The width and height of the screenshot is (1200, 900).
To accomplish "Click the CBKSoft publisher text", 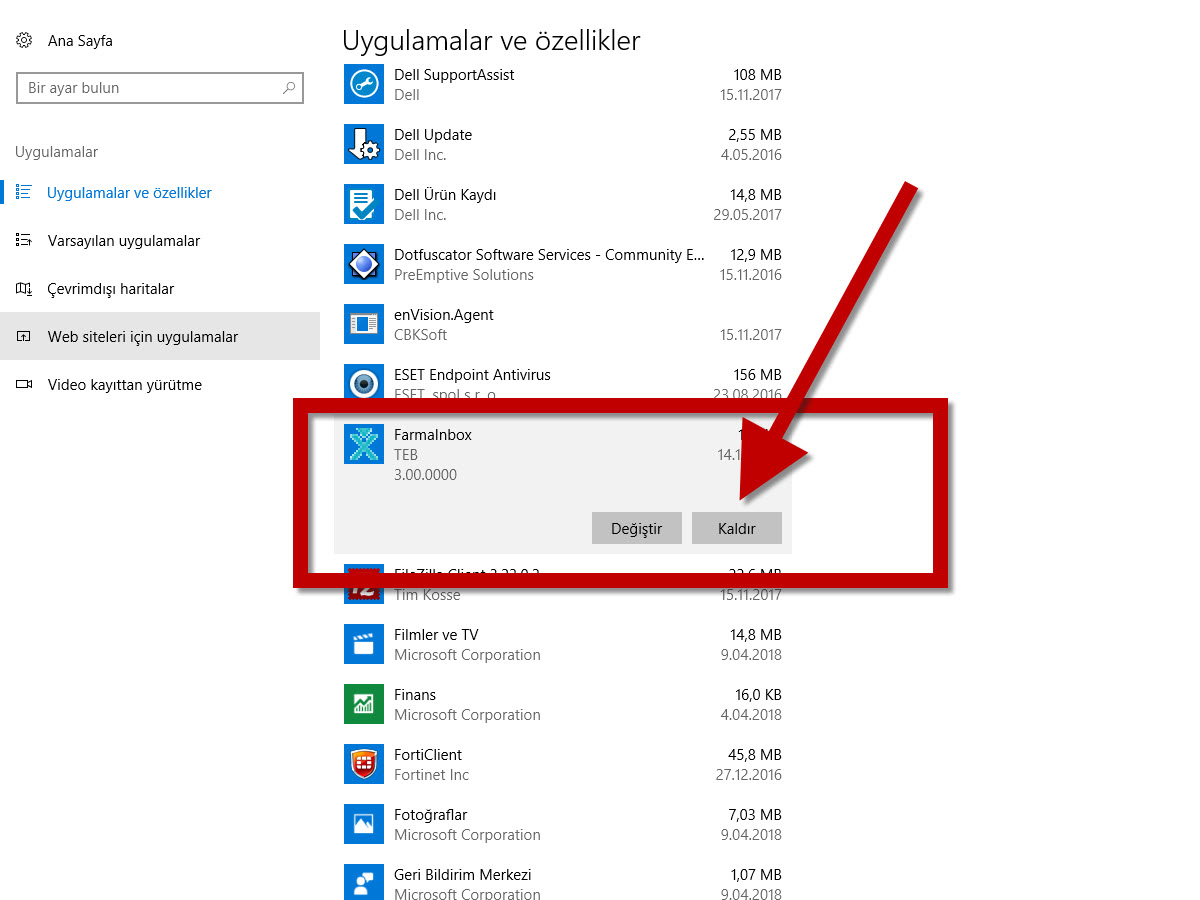I will [x=421, y=335].
